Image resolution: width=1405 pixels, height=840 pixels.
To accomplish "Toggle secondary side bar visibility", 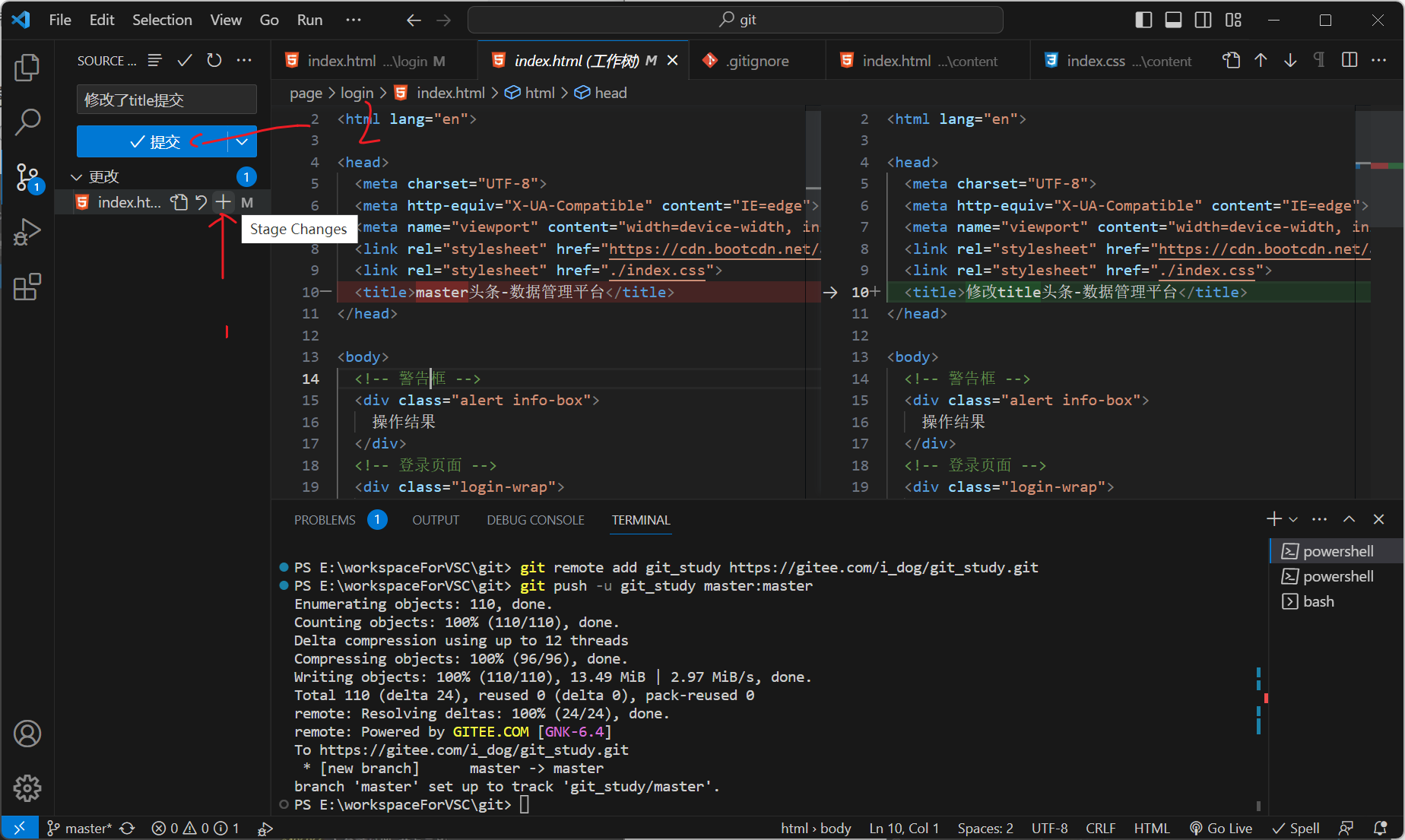I will [x=1204, y=20].
